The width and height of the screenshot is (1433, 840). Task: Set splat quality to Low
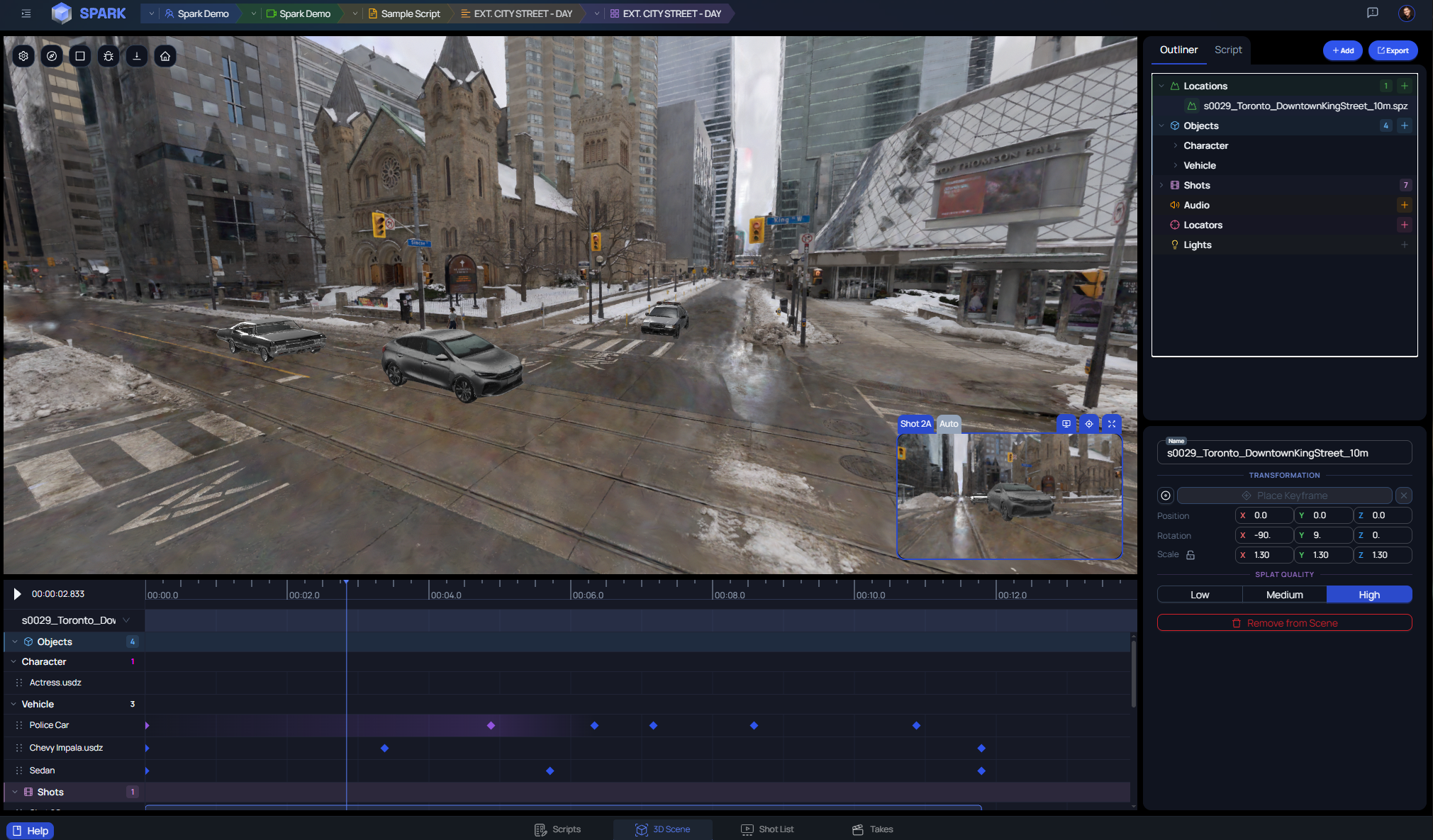pos(1200,595)
